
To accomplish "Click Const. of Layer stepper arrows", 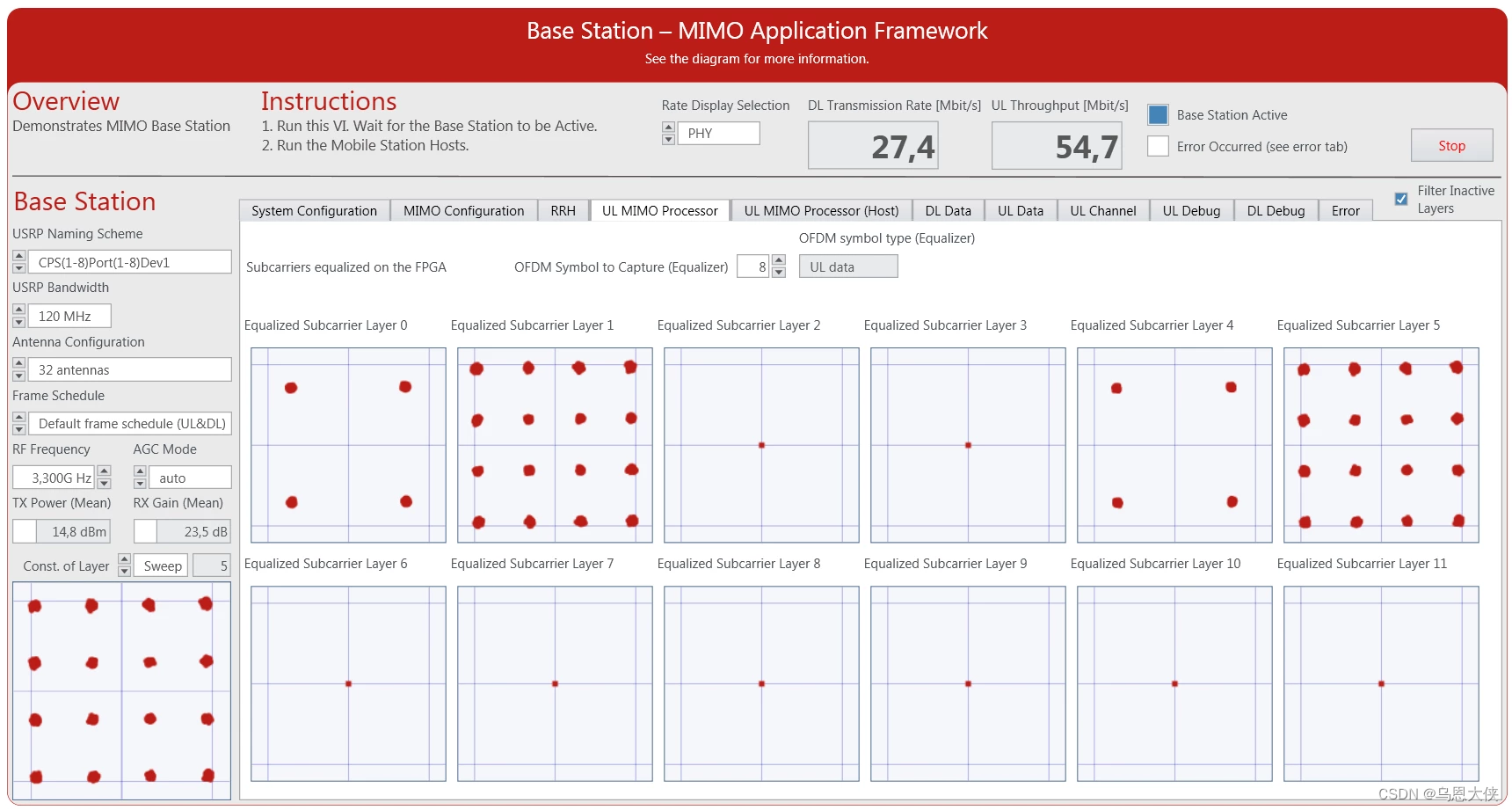I will coord(124,566).
